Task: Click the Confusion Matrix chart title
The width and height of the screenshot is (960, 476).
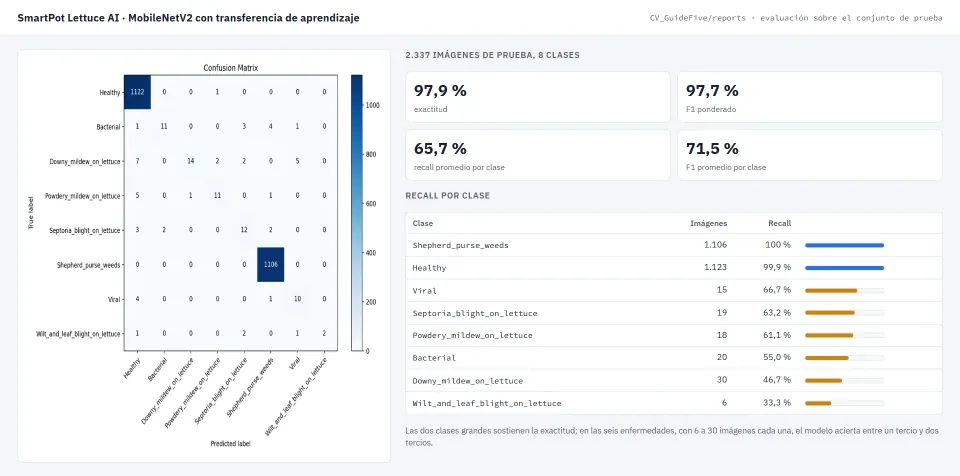Action: coord(231,68)
